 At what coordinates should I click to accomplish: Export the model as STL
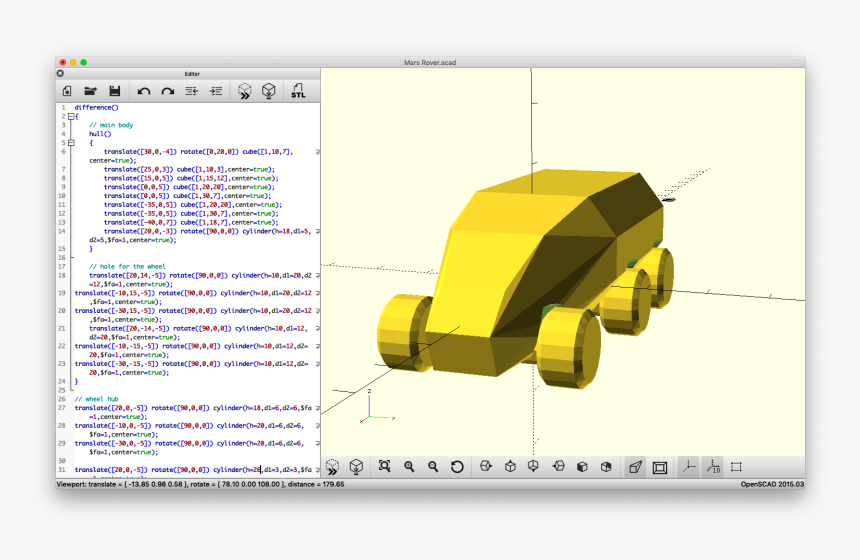point(298,91)
